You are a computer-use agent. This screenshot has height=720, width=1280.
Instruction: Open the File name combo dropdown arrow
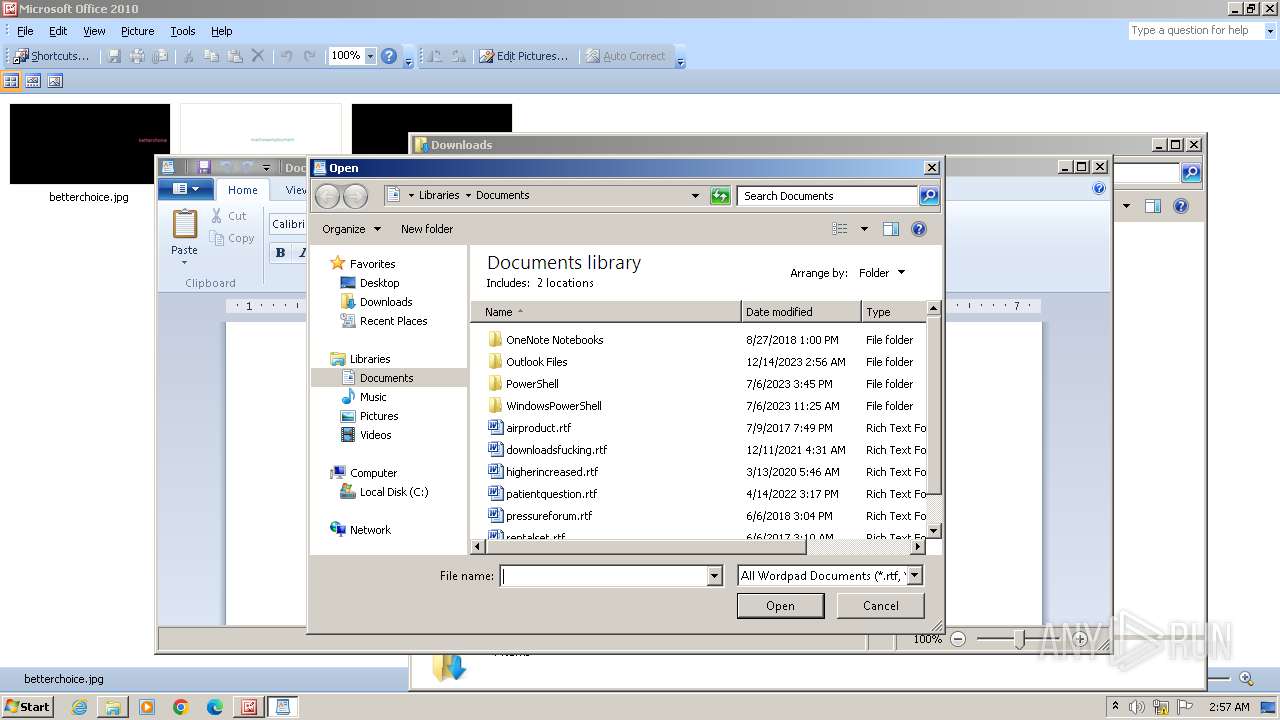pos(714,576)
